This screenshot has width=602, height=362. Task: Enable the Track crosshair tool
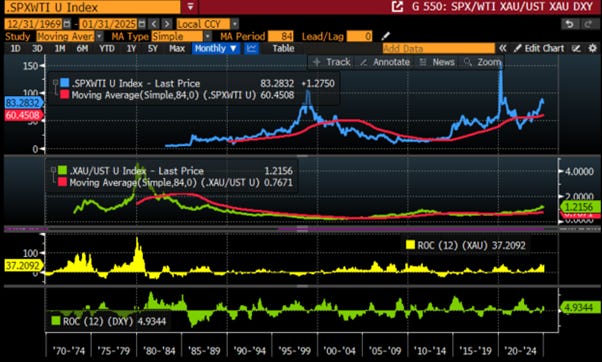(x=332, y=62)
